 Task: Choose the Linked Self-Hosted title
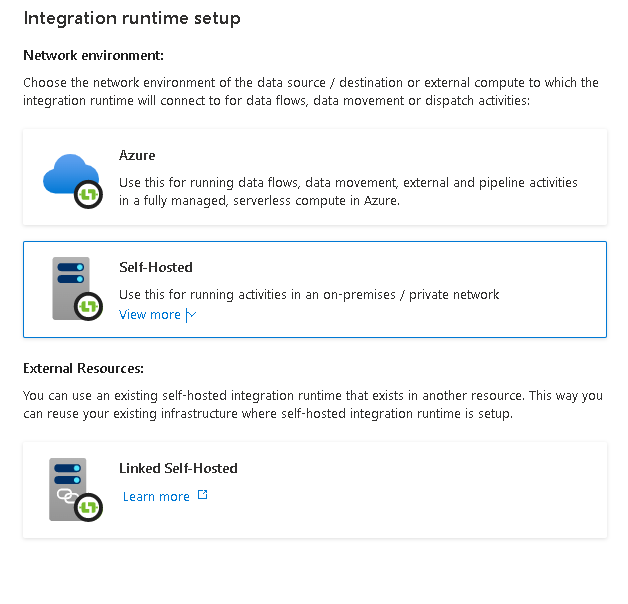click(178, 468)
